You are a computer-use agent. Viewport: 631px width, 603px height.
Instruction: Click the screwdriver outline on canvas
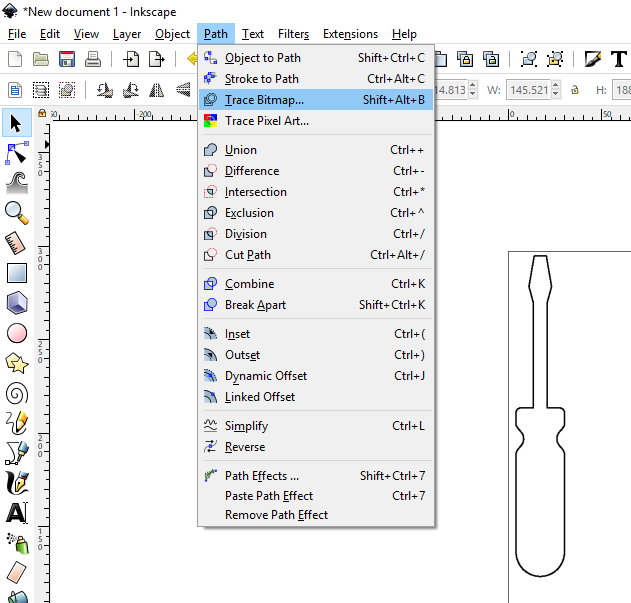[x=540, y=415]
